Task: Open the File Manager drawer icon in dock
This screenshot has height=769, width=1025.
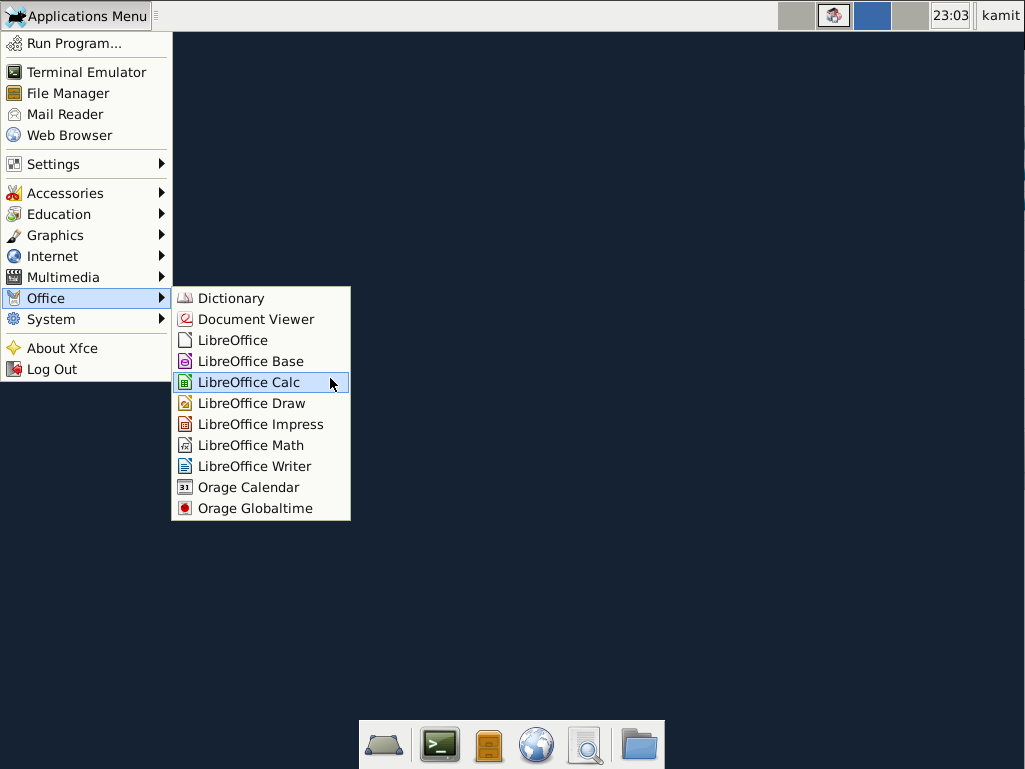Action: tap(488, 744)
